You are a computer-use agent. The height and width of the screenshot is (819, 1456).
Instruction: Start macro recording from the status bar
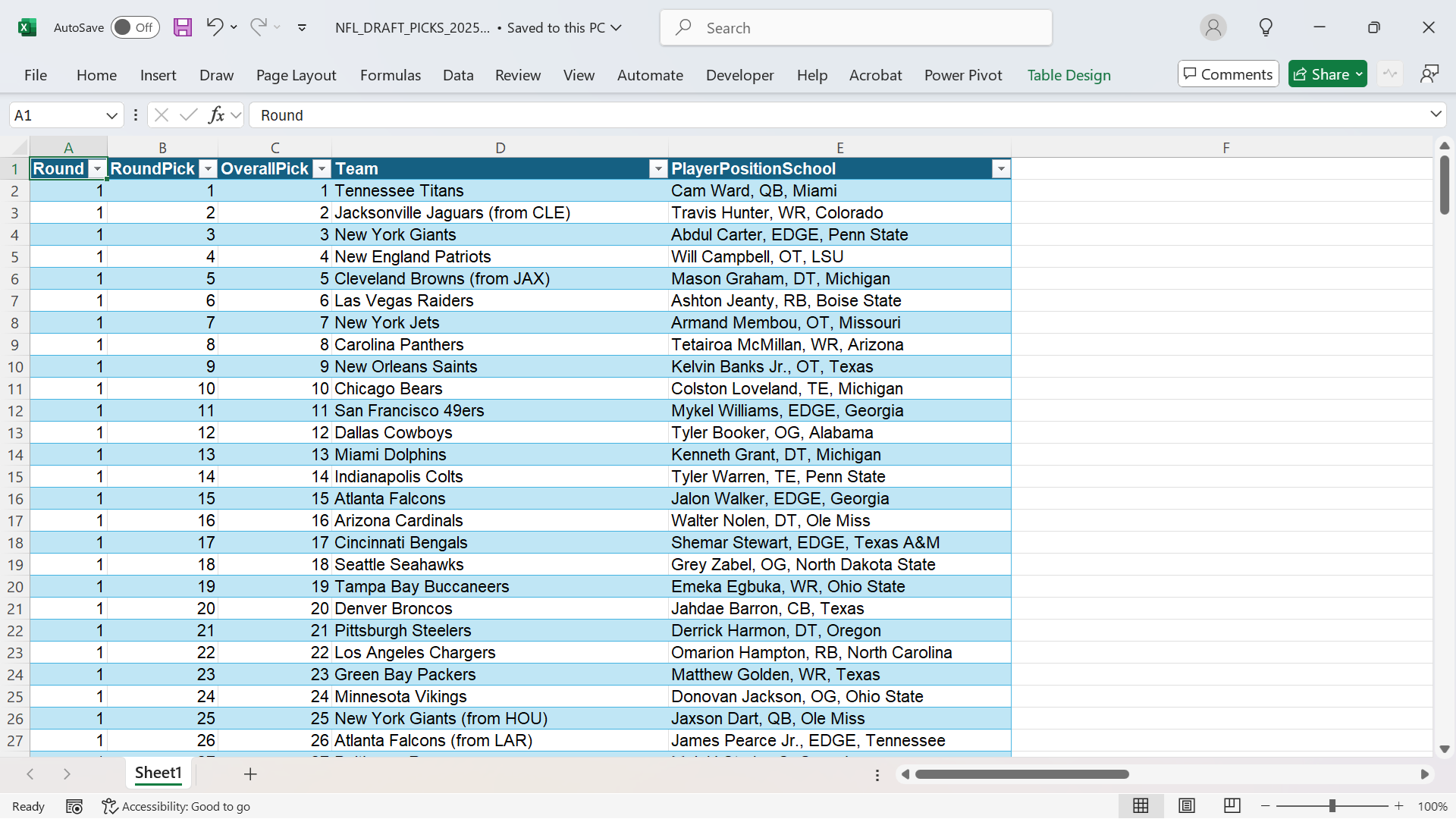coord(74,806)
